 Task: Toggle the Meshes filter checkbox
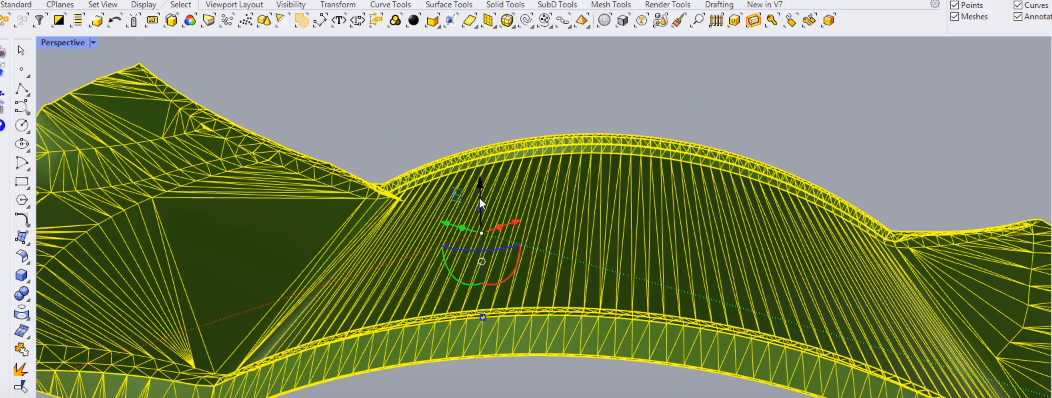point(955,17)
